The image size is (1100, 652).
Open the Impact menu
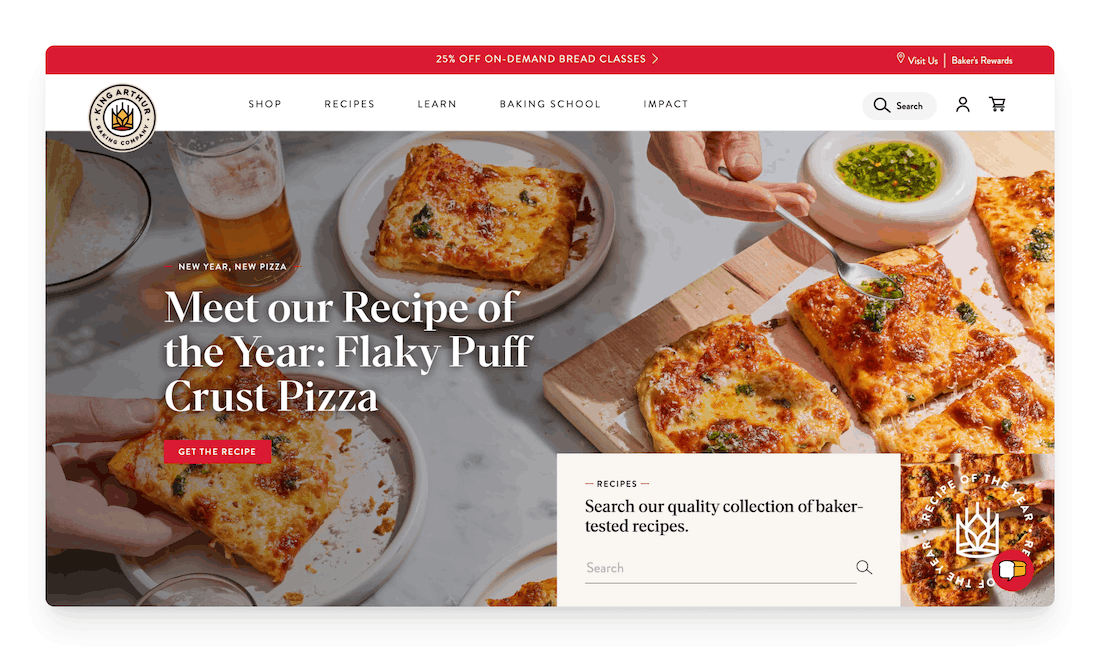(666, 104)
